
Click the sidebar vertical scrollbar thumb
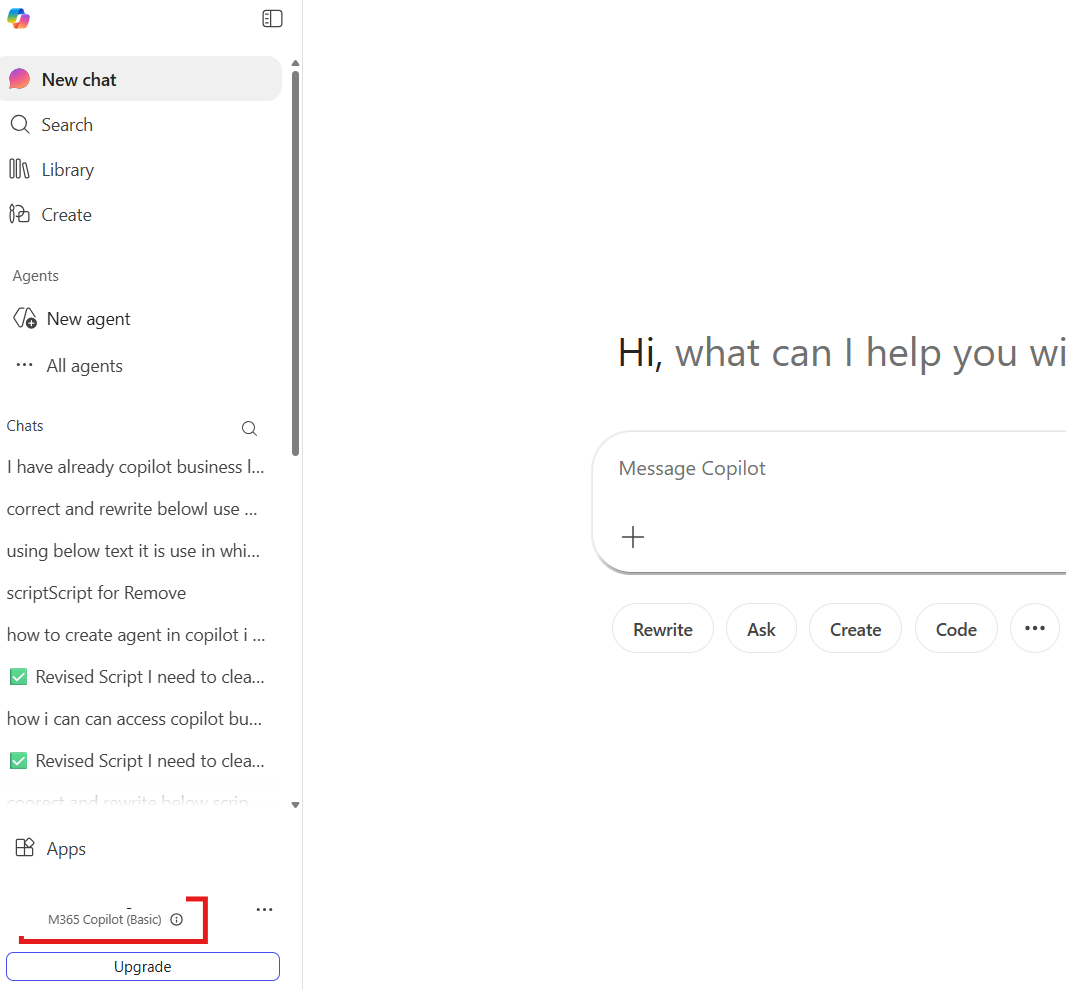pos(295,263)
